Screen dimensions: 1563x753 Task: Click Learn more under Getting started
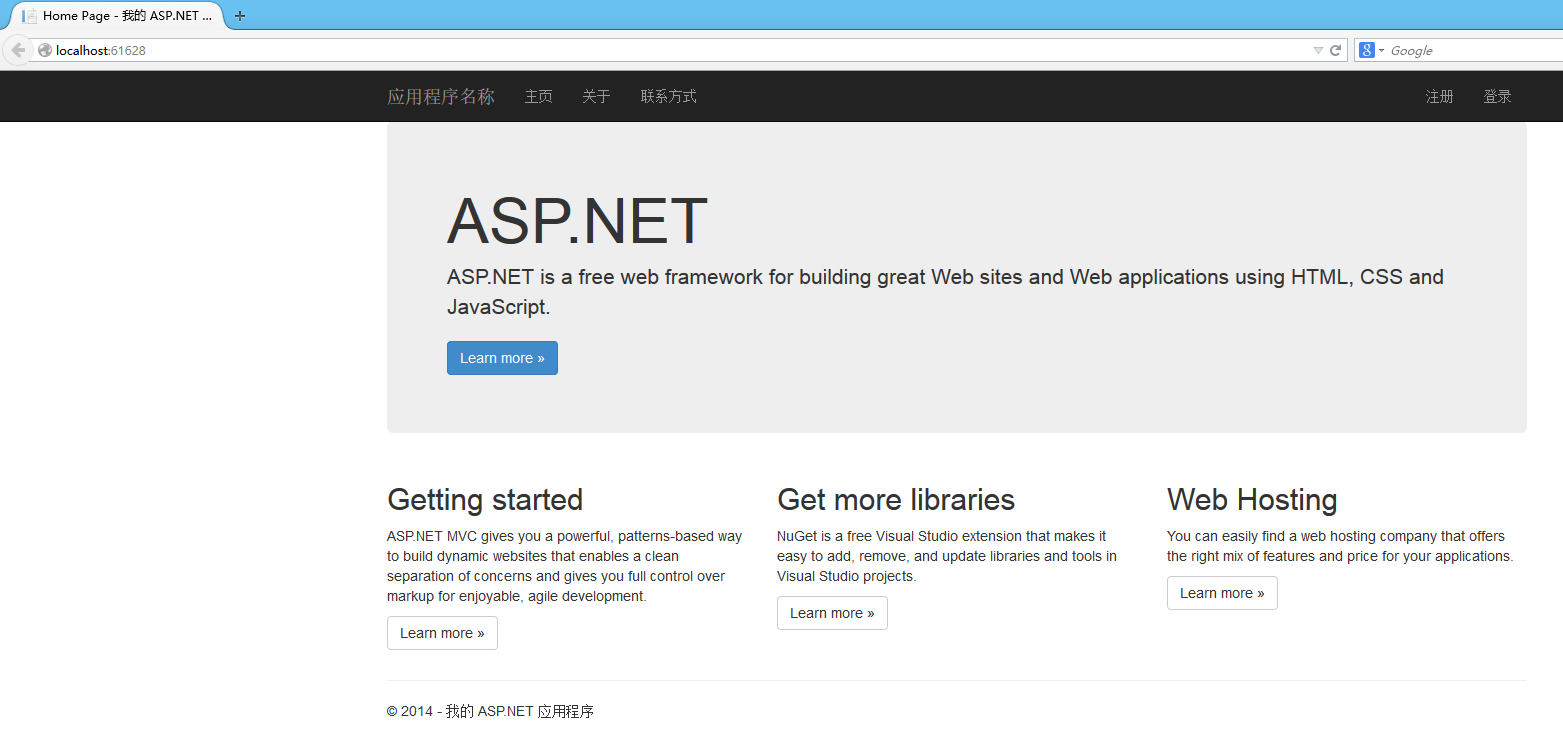click(x=442, y=633)
